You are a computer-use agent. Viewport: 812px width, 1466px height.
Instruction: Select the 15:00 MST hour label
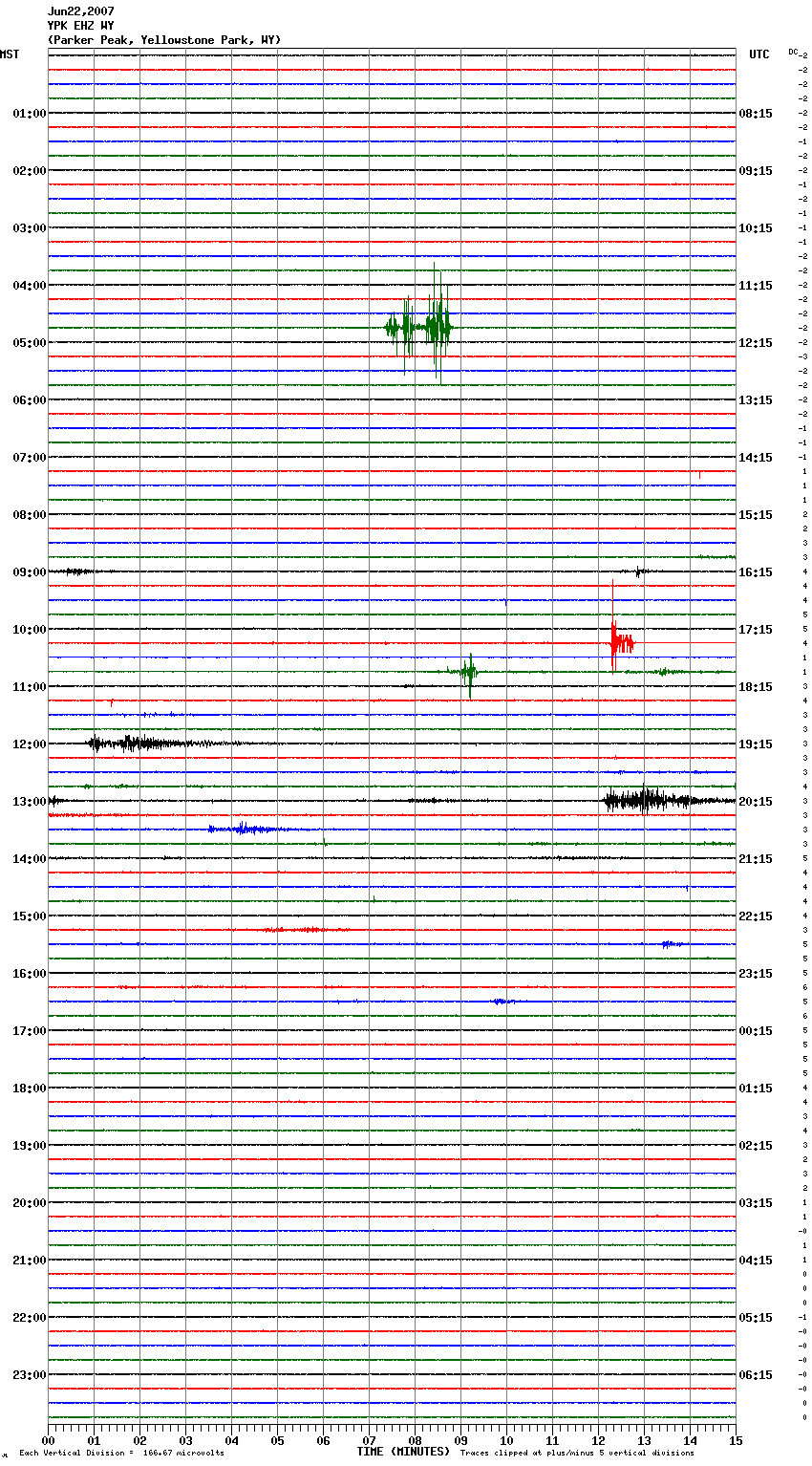(x=30, y=916)
